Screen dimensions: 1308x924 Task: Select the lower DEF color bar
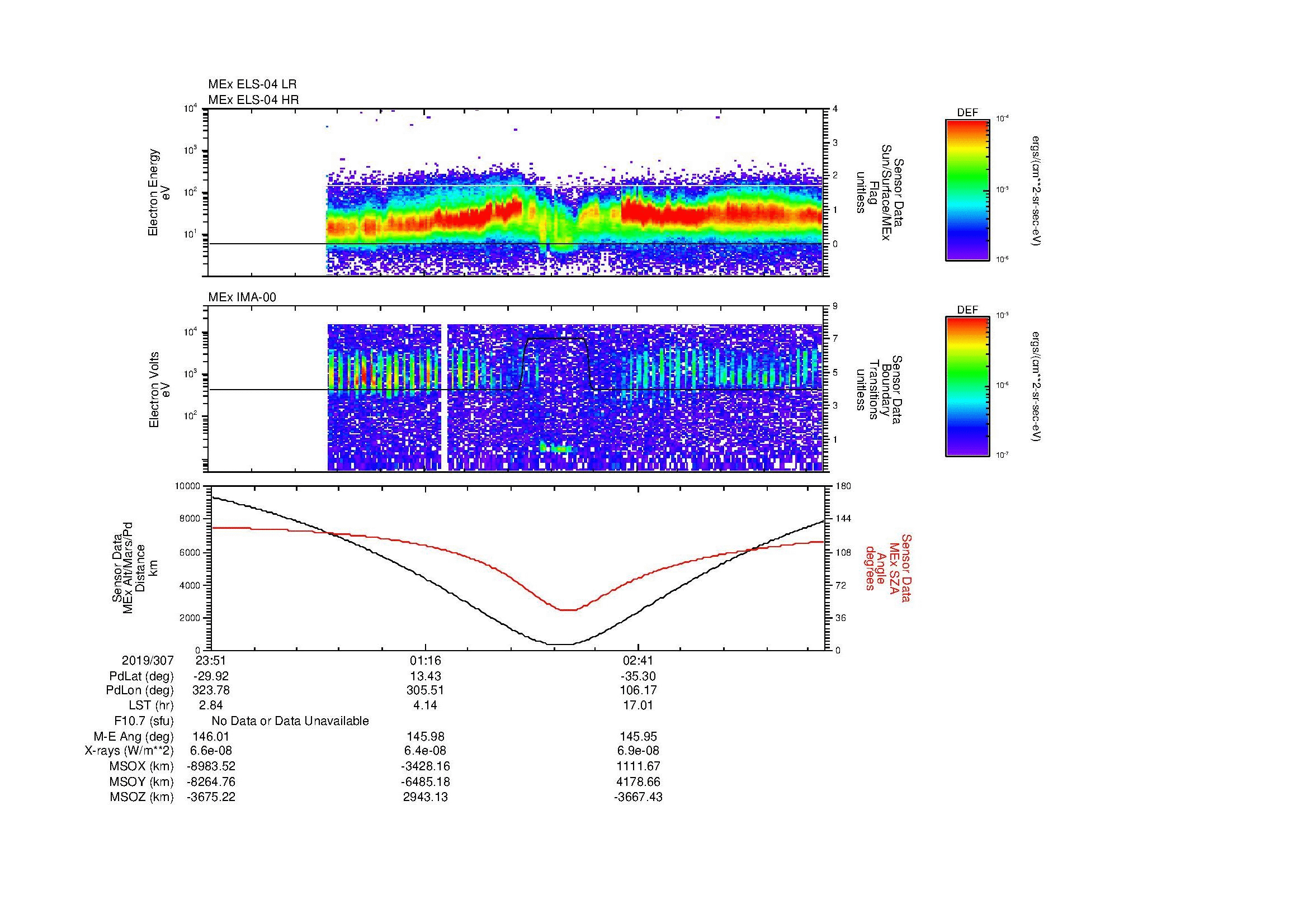click(967, 387)
